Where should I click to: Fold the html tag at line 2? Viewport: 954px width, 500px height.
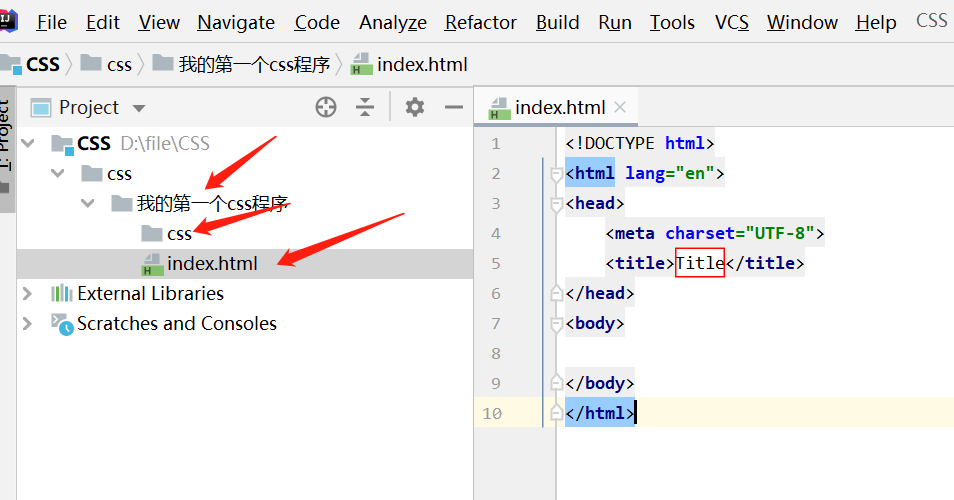click(555, 175)
